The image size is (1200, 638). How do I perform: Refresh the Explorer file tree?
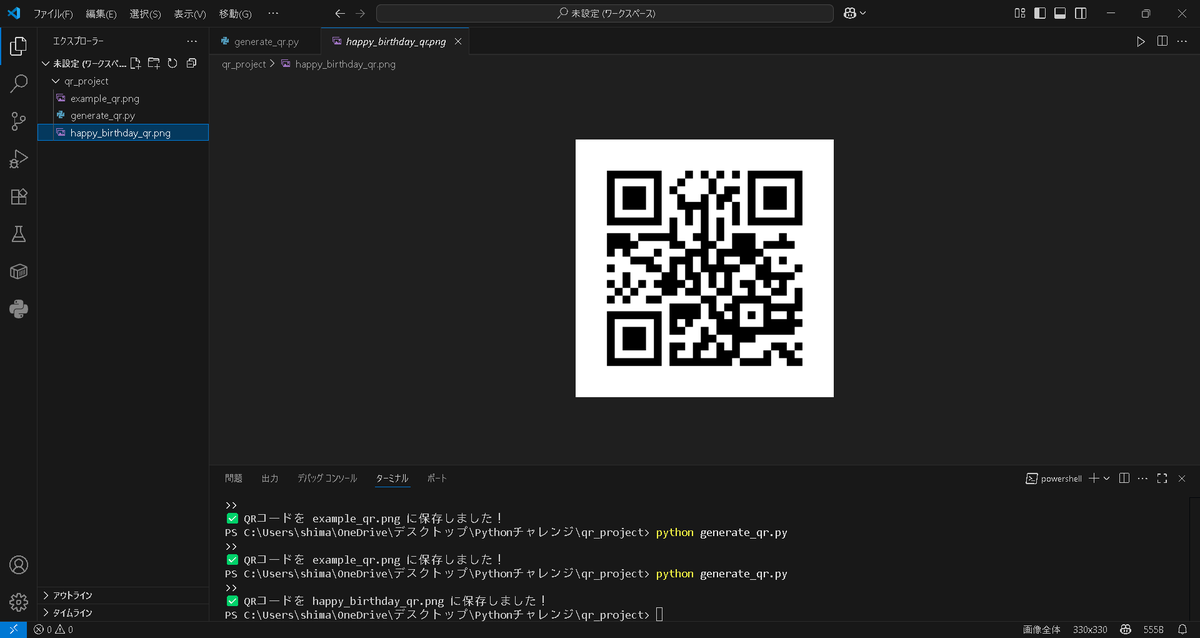[x=172, y=63]
